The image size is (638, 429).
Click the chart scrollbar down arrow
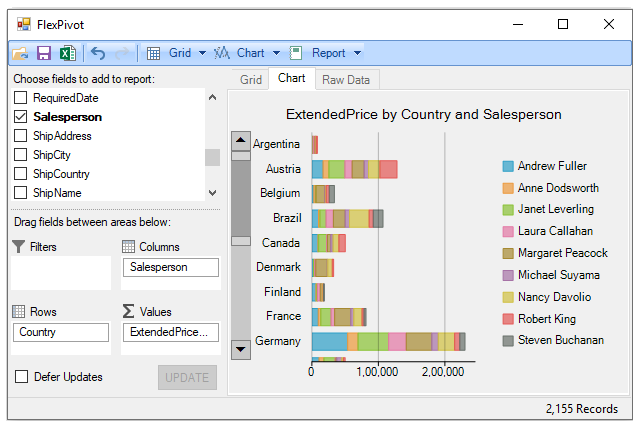pyautogui.click(x=240, y=349)
